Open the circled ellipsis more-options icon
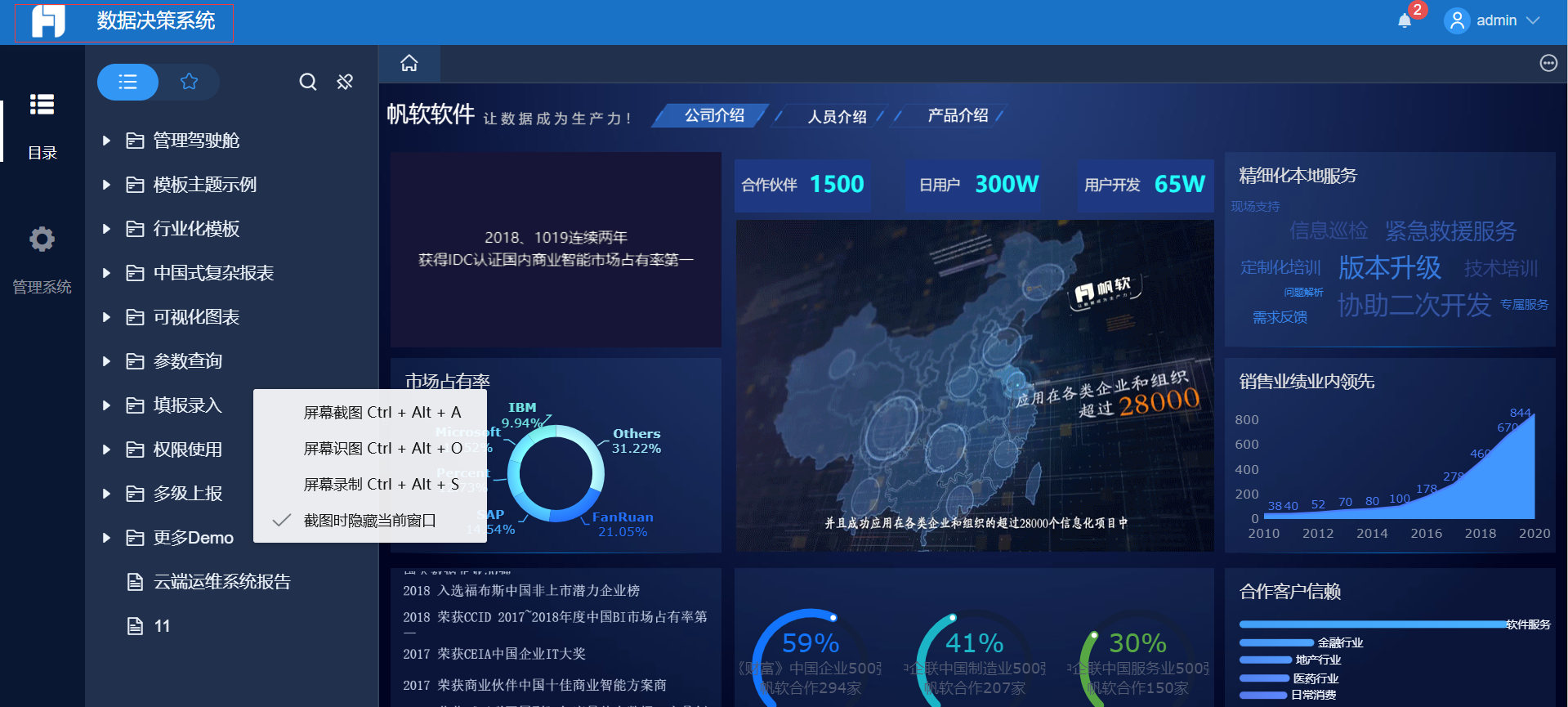This screenshot has height=707, width=1568. click(x=1548, y=63)
